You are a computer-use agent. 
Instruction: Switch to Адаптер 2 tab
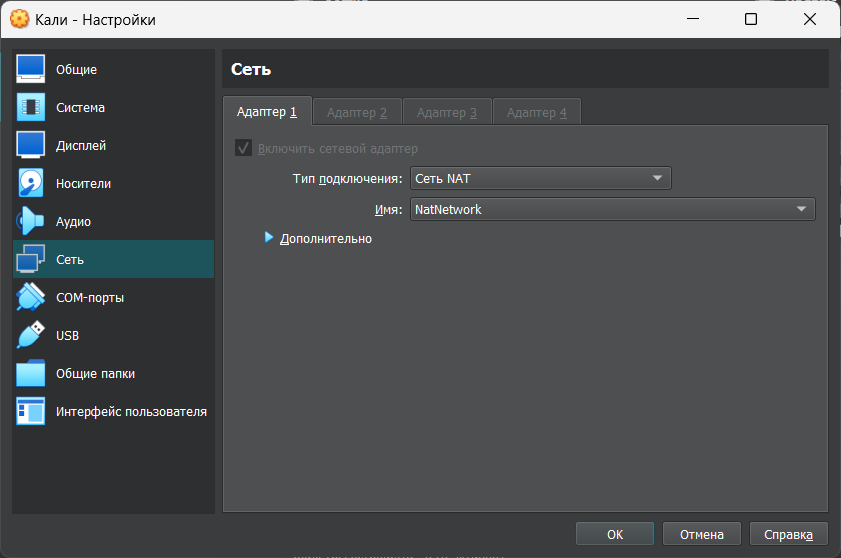[x=357, y=113]
